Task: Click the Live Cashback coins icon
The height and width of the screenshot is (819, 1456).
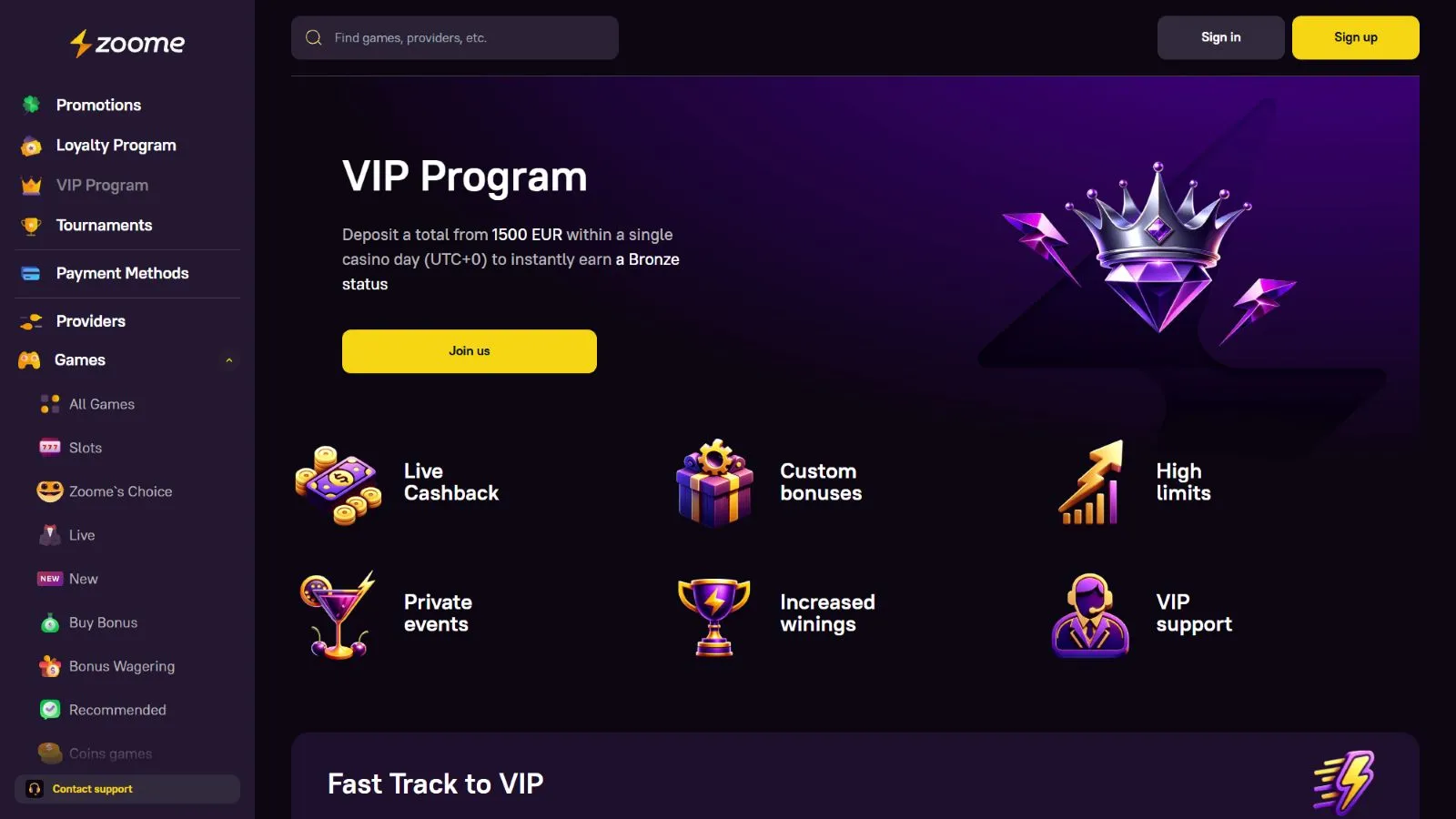Action: point(339,484)
